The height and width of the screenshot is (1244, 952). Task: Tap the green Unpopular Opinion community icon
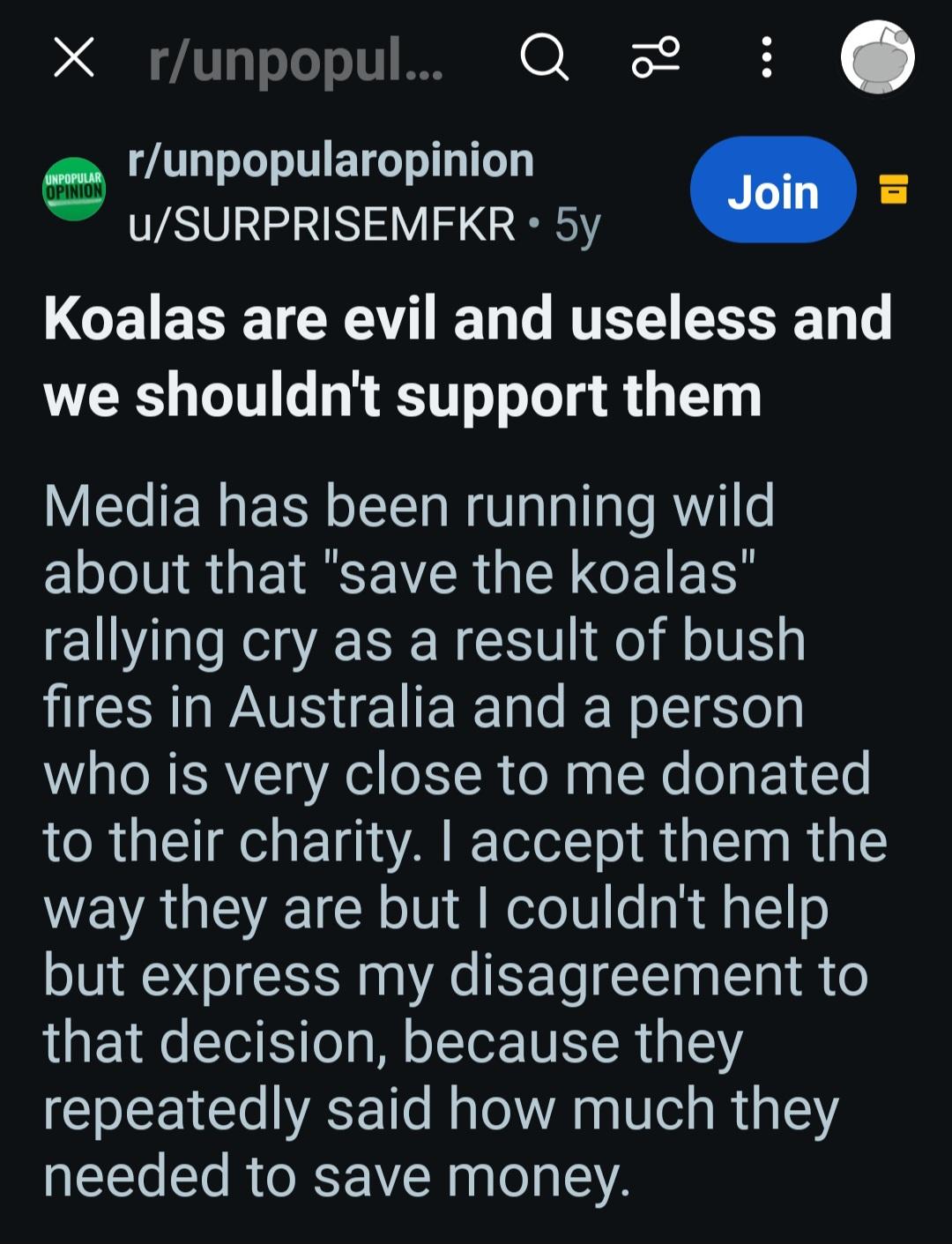(74, 189)
